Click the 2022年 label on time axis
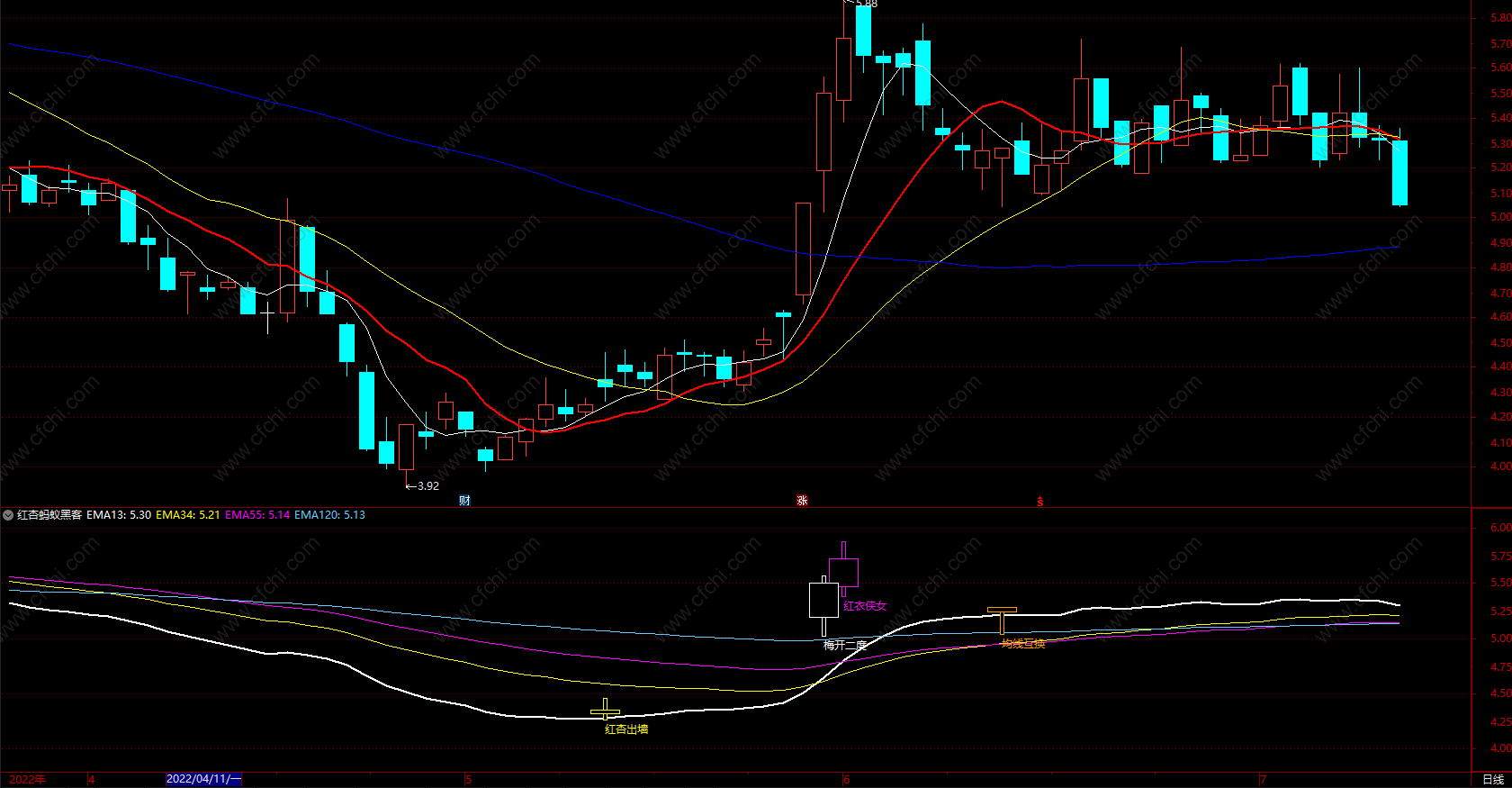This screenshot has width=1512, height=788. point(28,780)
